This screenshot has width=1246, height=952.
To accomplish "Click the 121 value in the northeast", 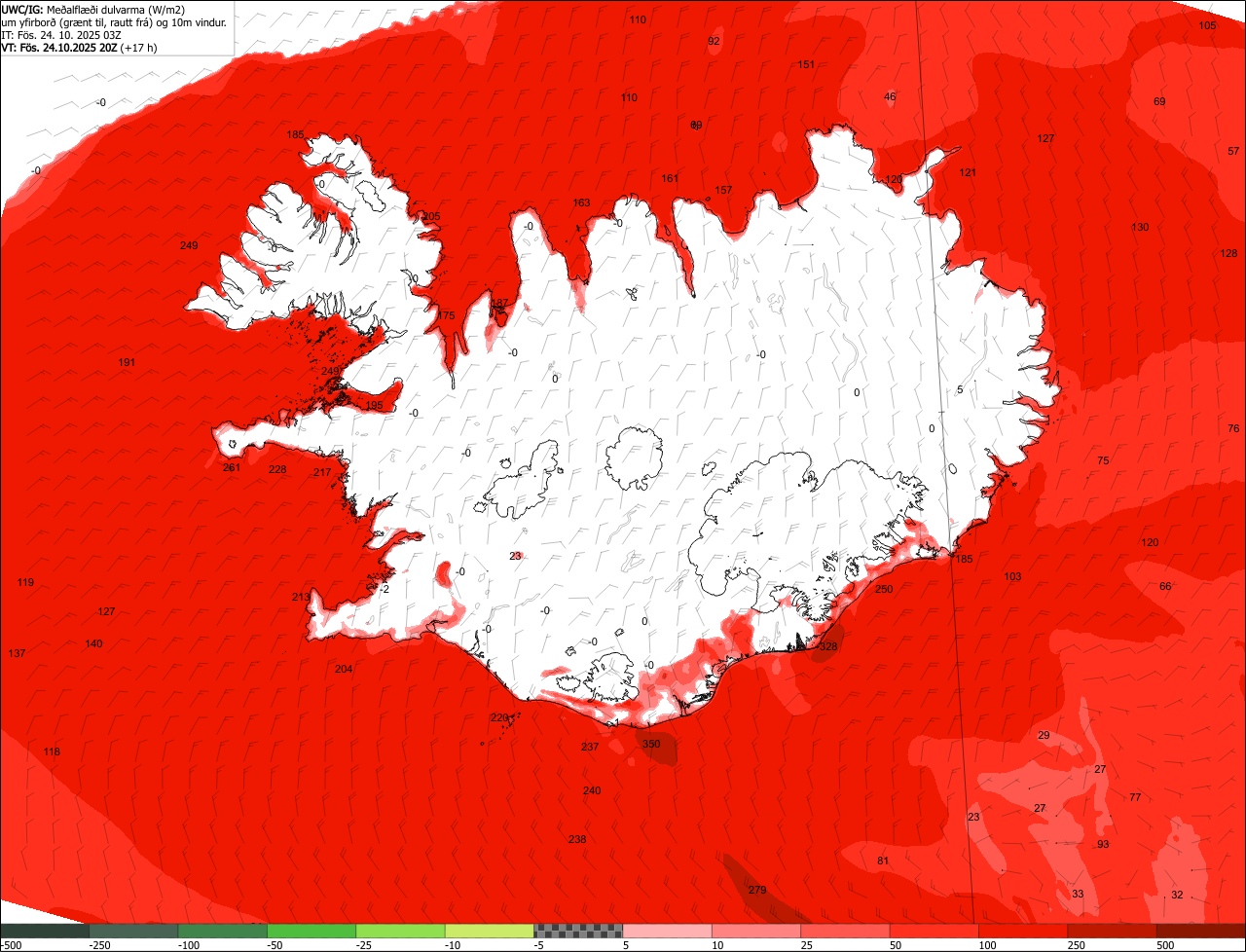I will pos(968,172).
